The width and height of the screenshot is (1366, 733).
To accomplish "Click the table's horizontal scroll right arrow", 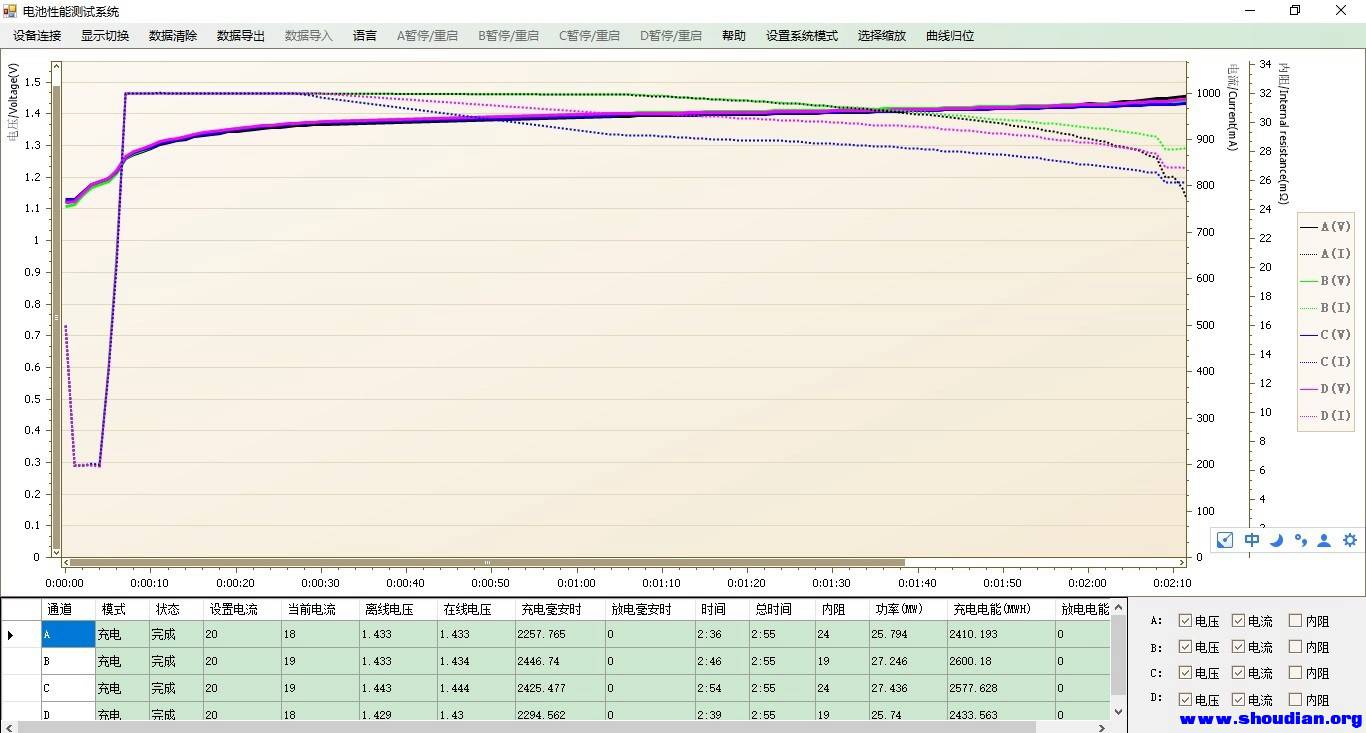I will 1103,727.
